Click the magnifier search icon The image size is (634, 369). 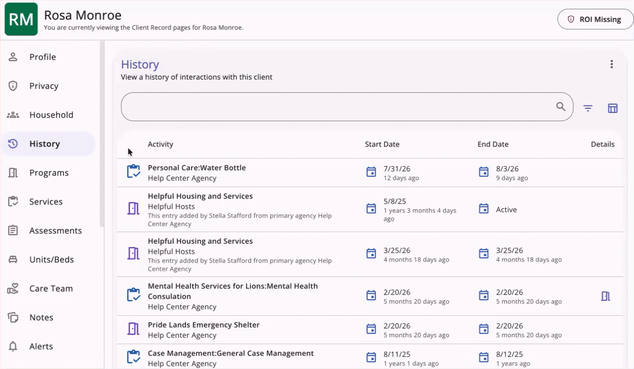[x=560, y=106]
